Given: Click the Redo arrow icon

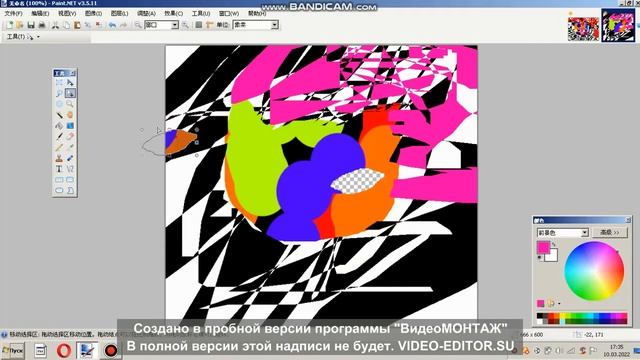Looking at the screenshot, I should 123,25.
